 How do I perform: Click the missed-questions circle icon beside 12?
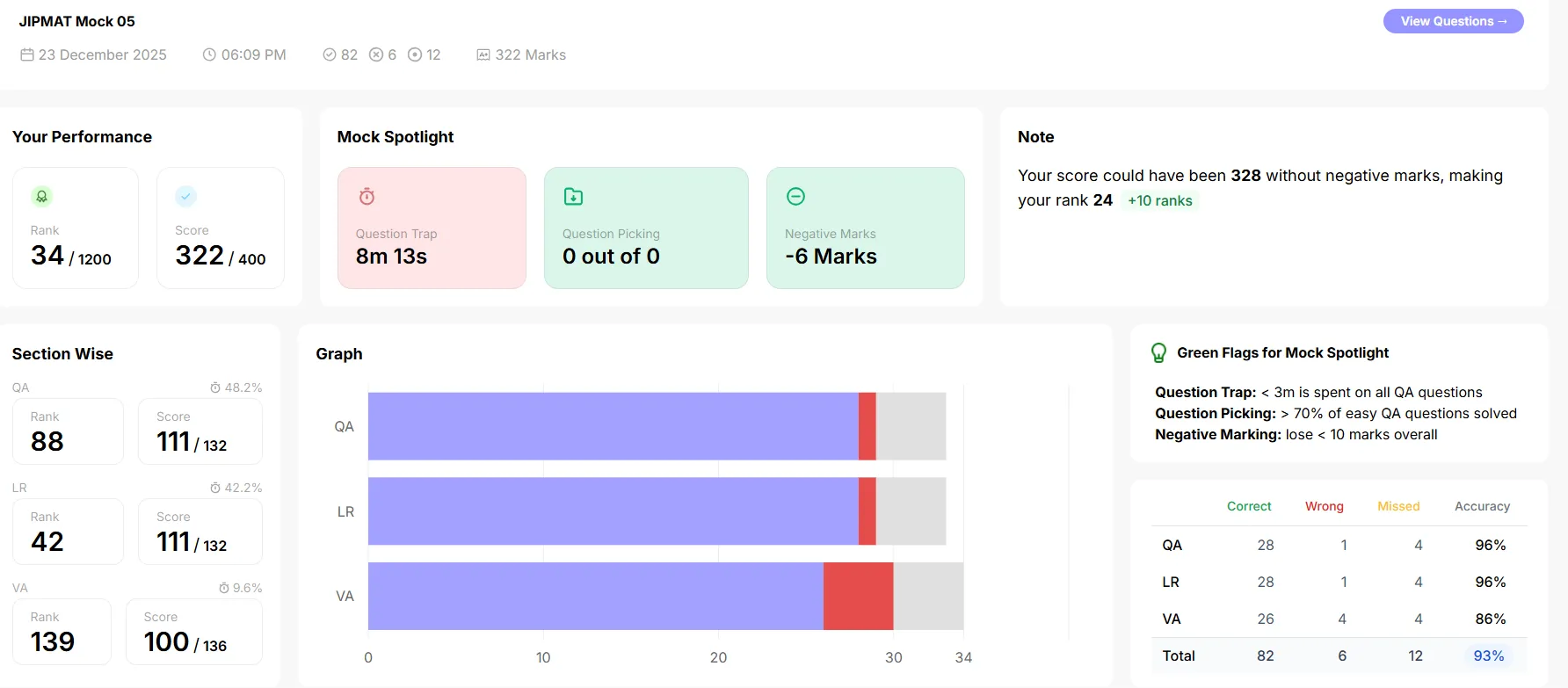pos(415,54)
